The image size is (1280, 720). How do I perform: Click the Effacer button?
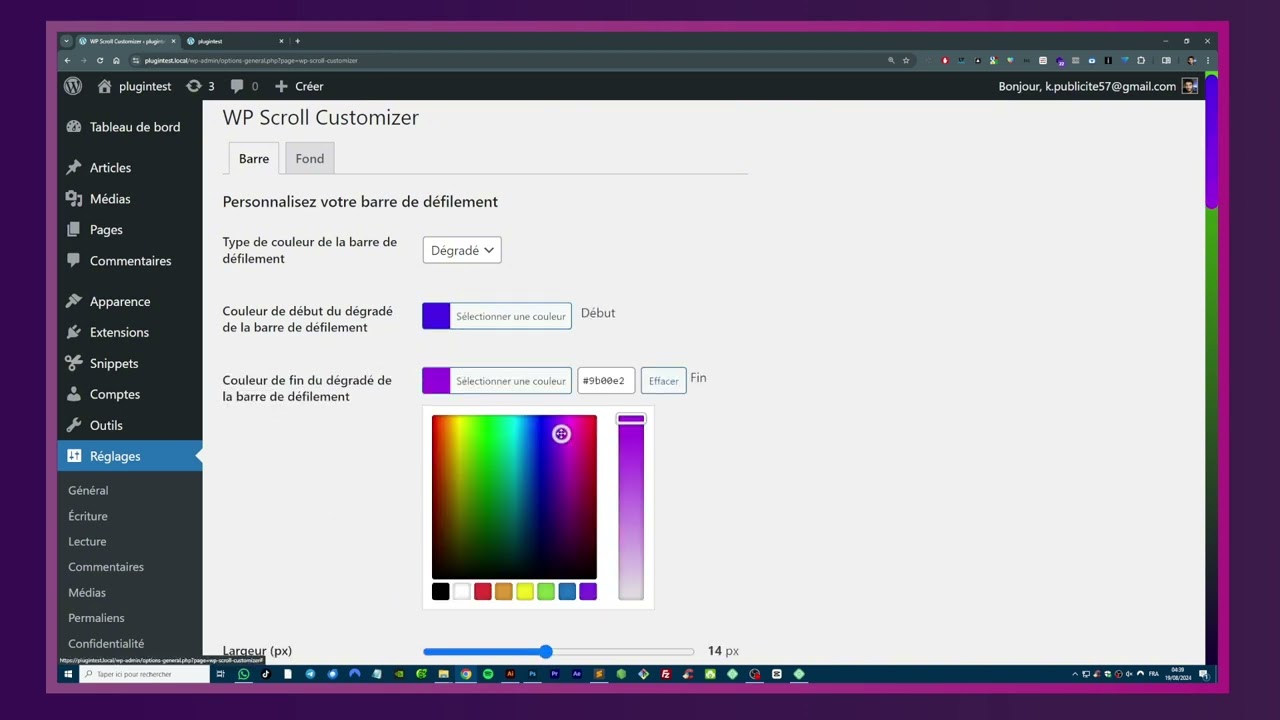[x=663, y=381]
